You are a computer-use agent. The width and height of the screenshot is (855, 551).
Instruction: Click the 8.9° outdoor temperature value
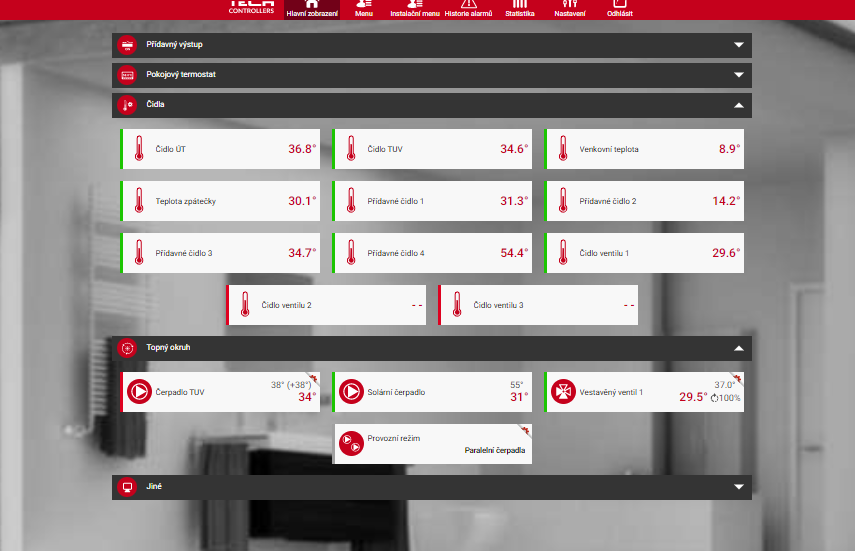730,149
